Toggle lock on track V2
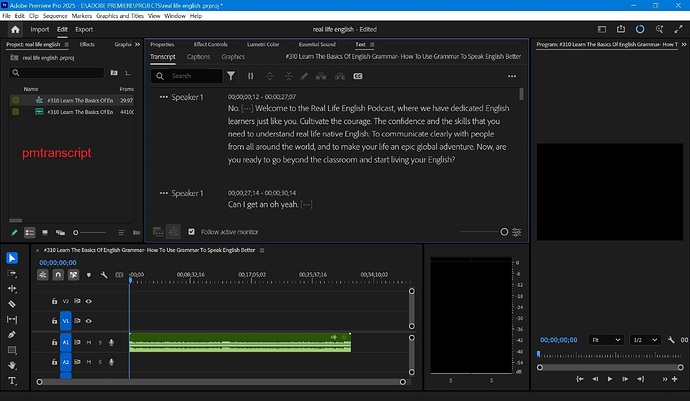Viewport: 690px width, 401px height. tap(54, 301)
